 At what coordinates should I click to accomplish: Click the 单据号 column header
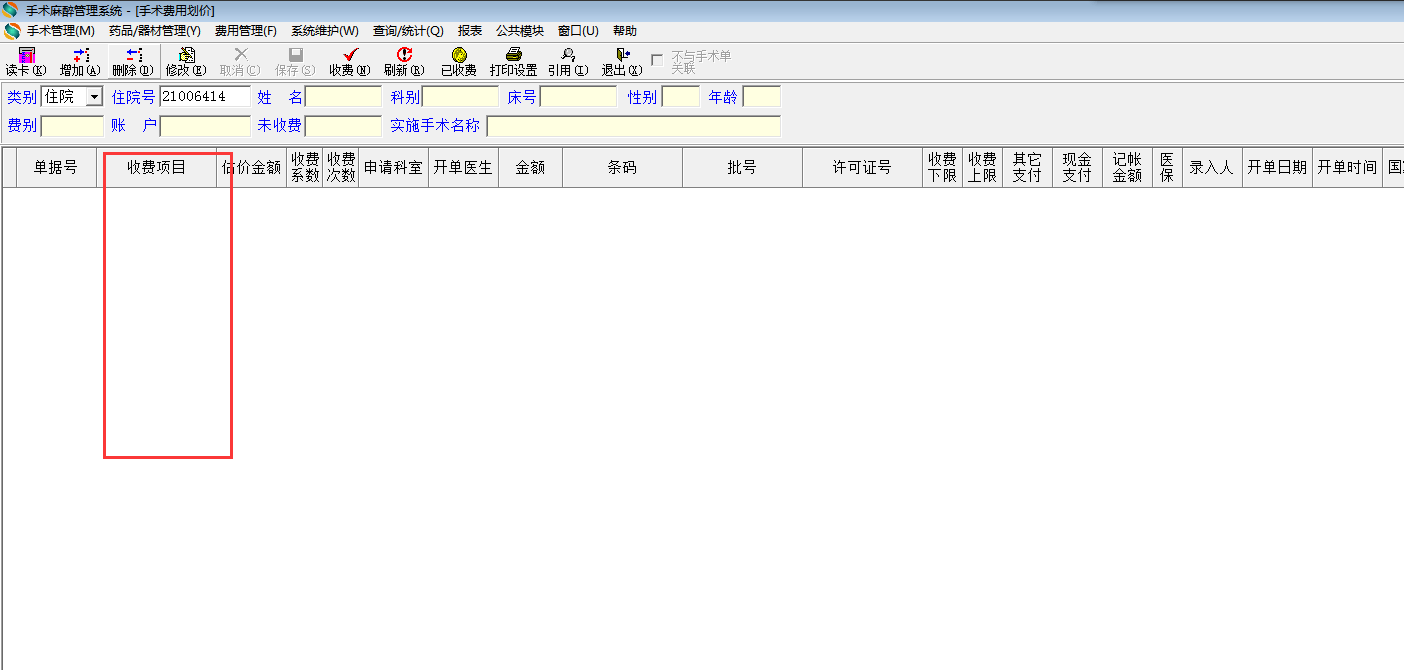click(x=56, y=167)
